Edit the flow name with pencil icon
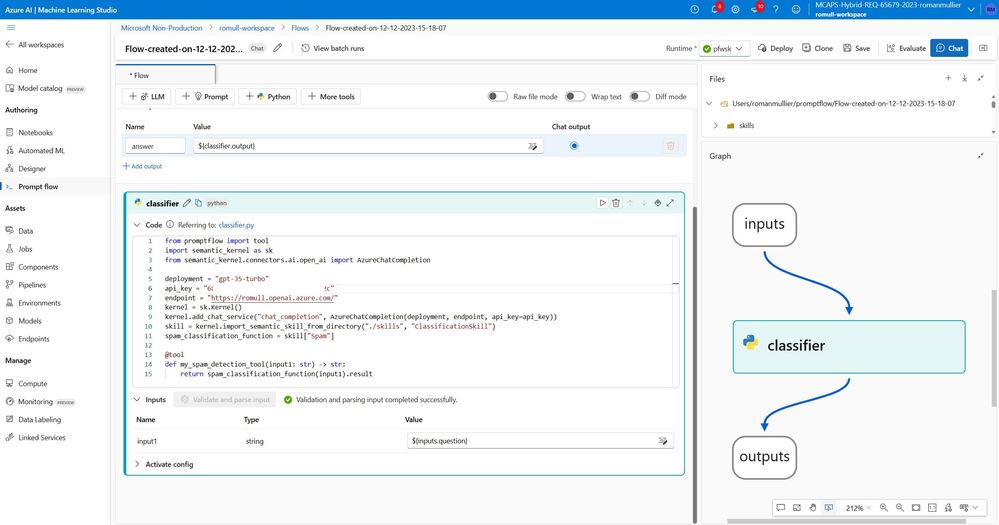The image size is (999, 525). click(278, 48)
